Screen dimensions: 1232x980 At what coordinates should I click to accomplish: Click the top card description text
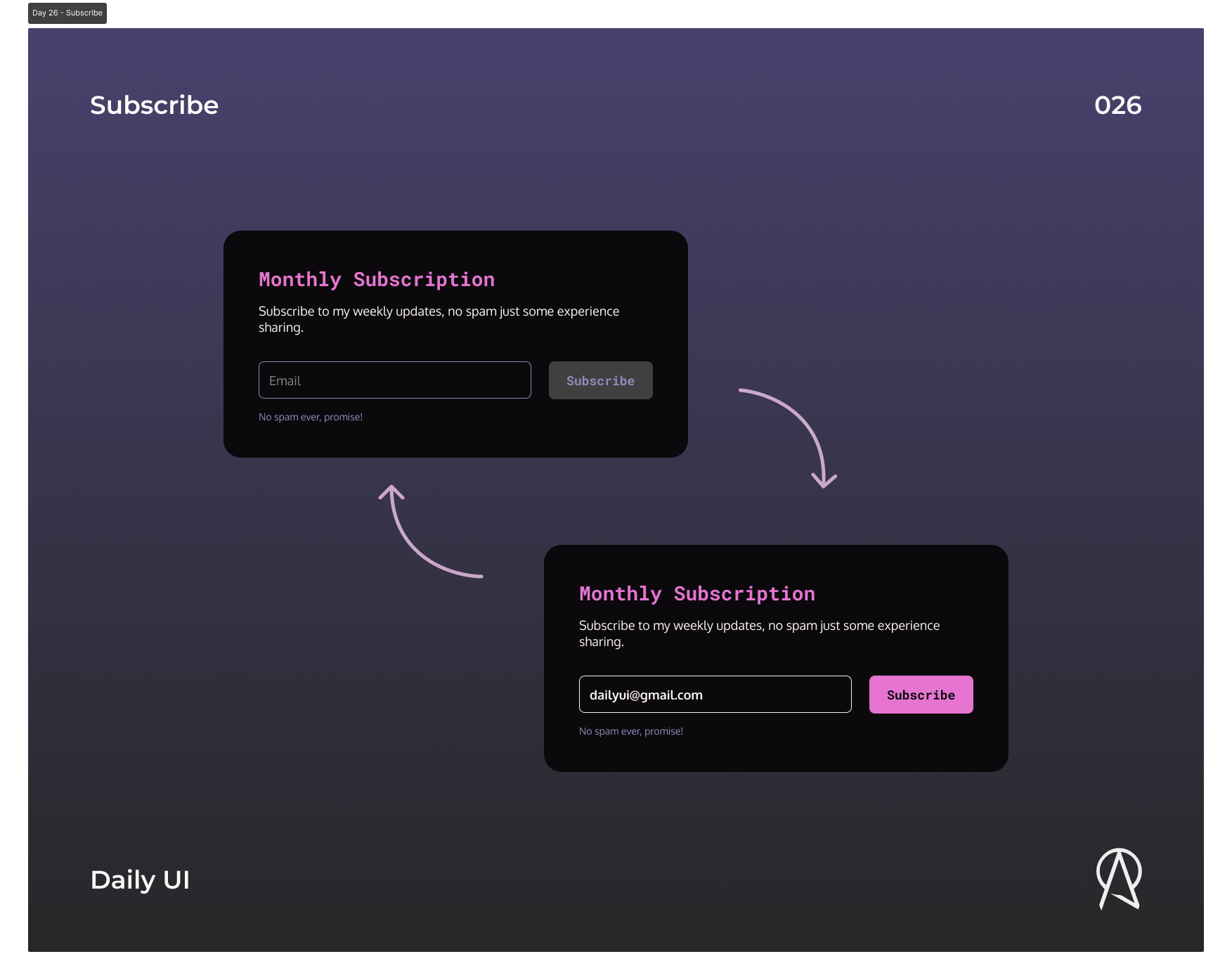439,318
